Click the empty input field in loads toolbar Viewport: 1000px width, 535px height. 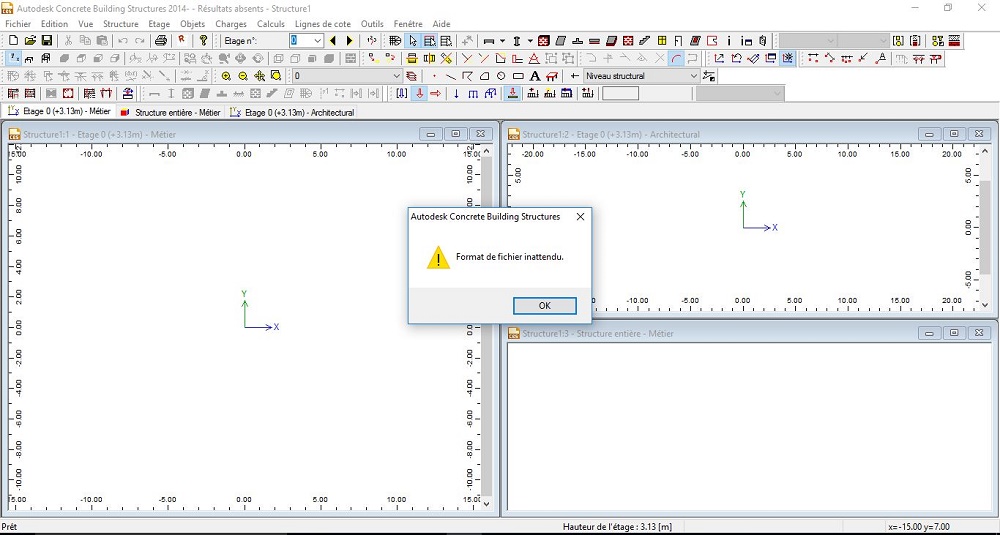coord(620,94)
